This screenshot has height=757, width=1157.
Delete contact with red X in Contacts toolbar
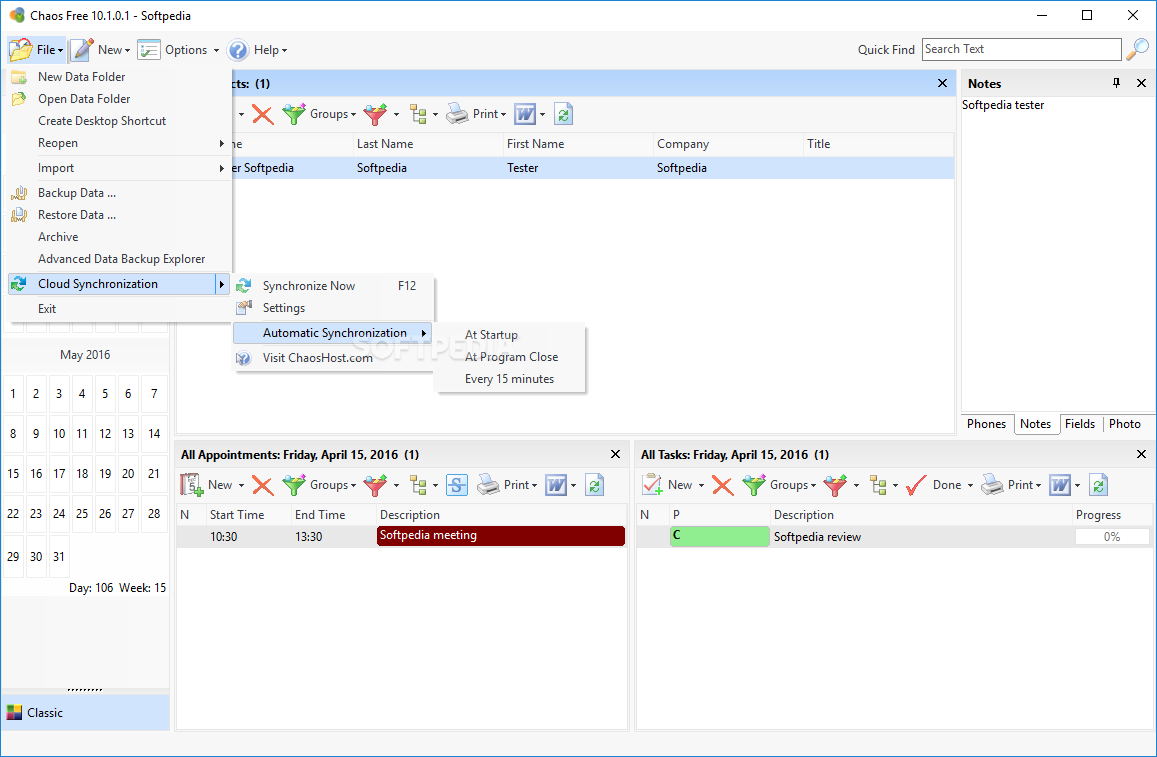[x=263, y=114]
